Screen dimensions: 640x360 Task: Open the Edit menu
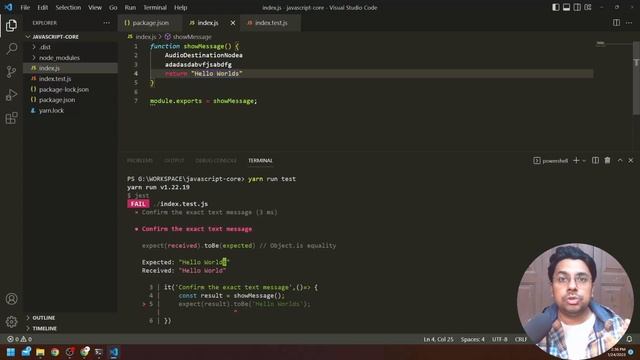[42, 7]
